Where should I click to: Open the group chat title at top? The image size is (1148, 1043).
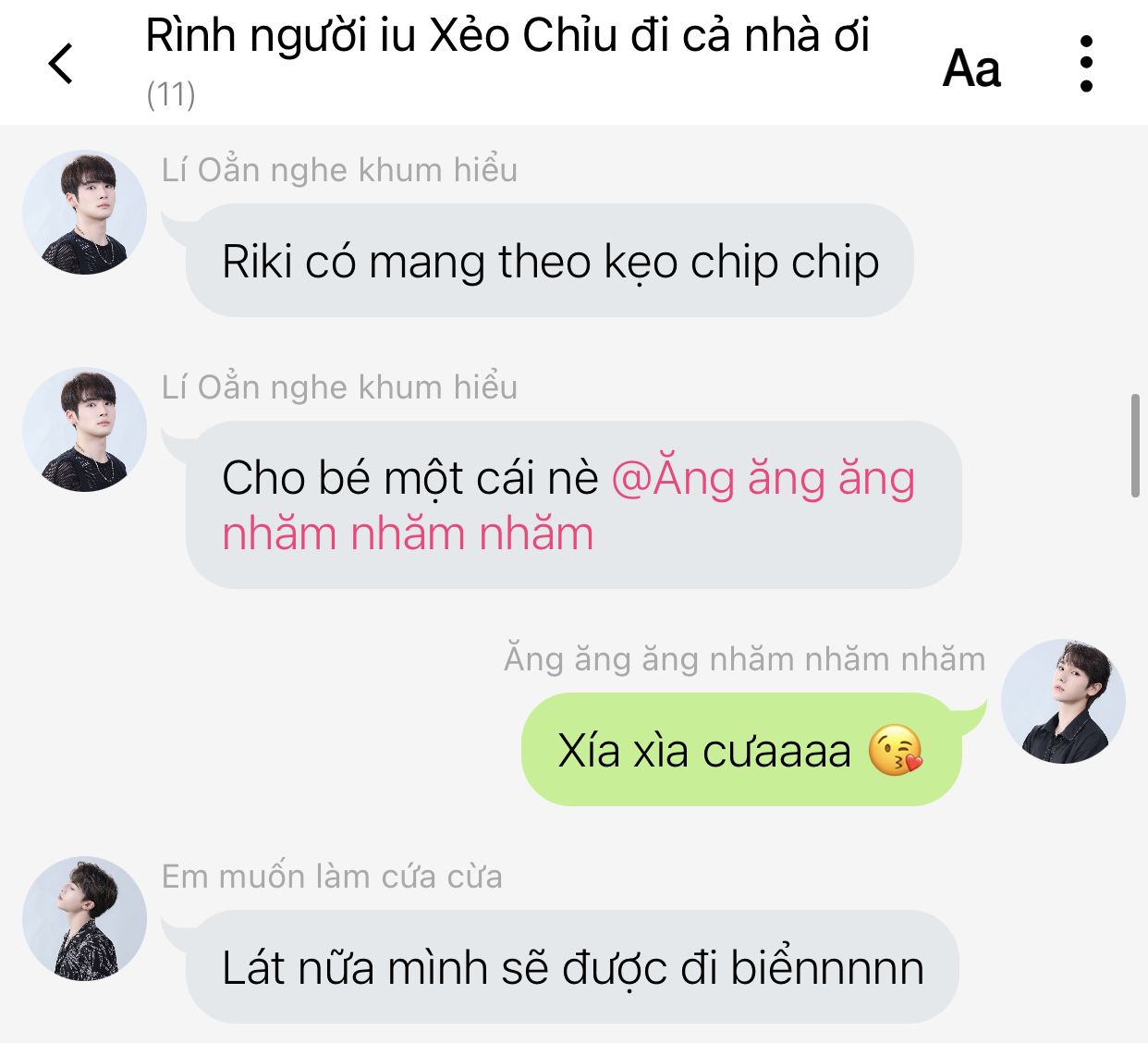coord(507,36)
